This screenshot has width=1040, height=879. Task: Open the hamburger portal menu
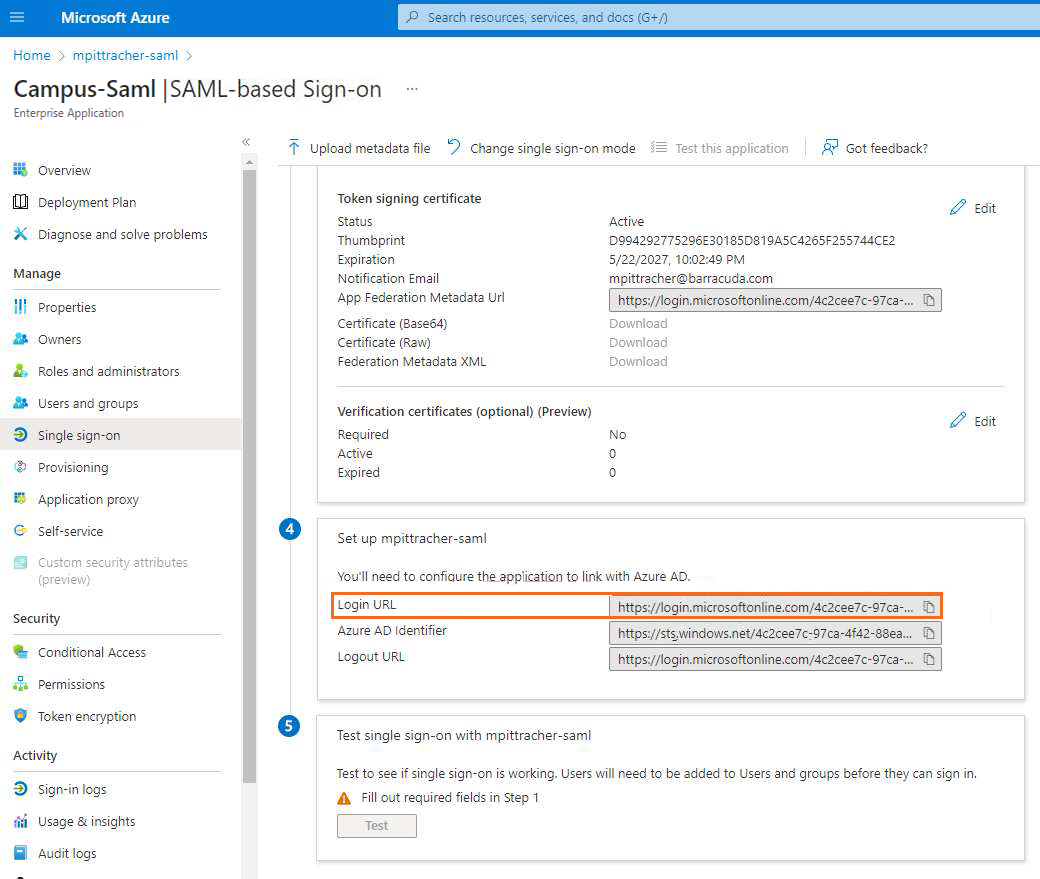pos(17,17)
